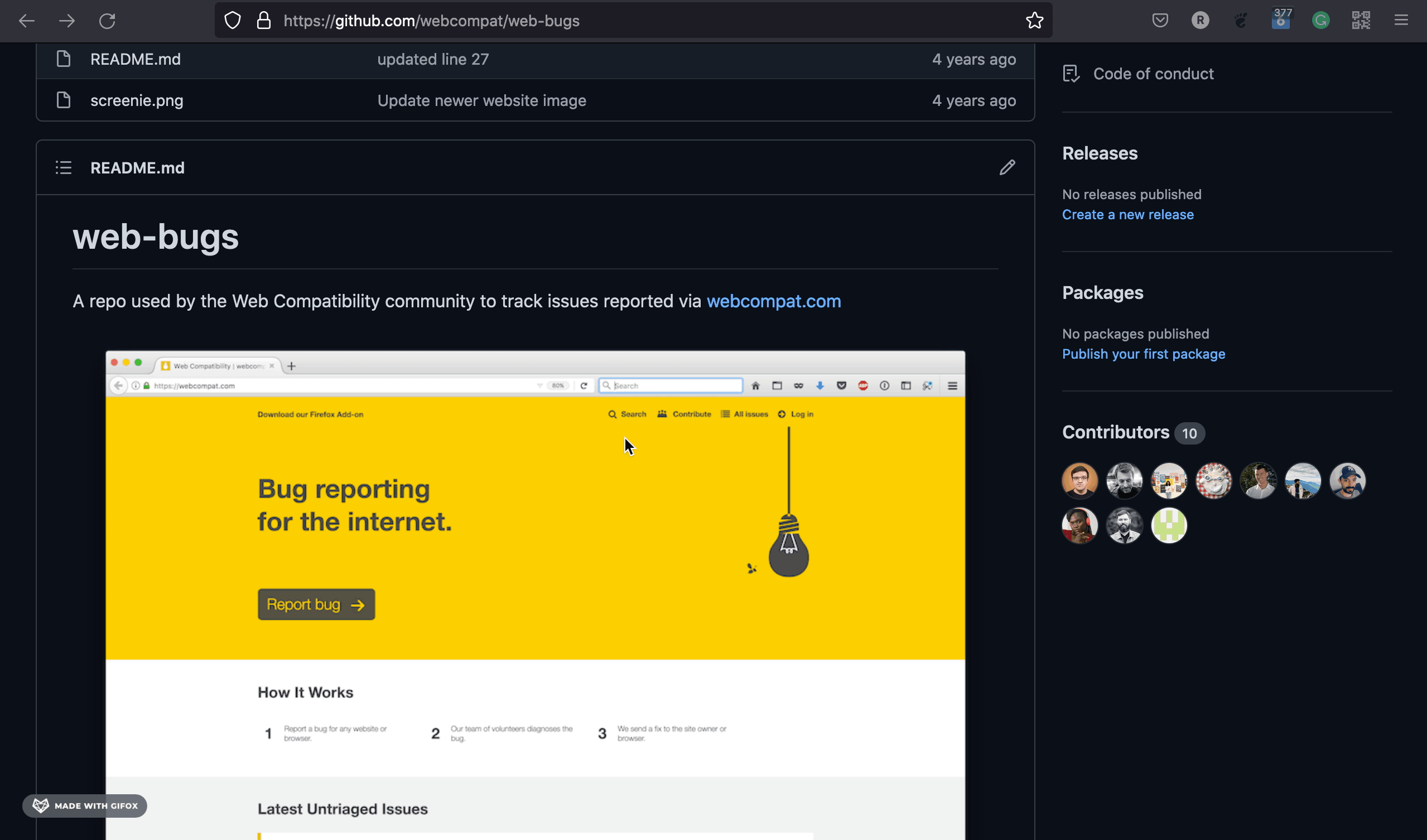This screenshot has height=840, width=1427.
Task: Click '4 years ago' in README.md row
Action: coord(973,59)
